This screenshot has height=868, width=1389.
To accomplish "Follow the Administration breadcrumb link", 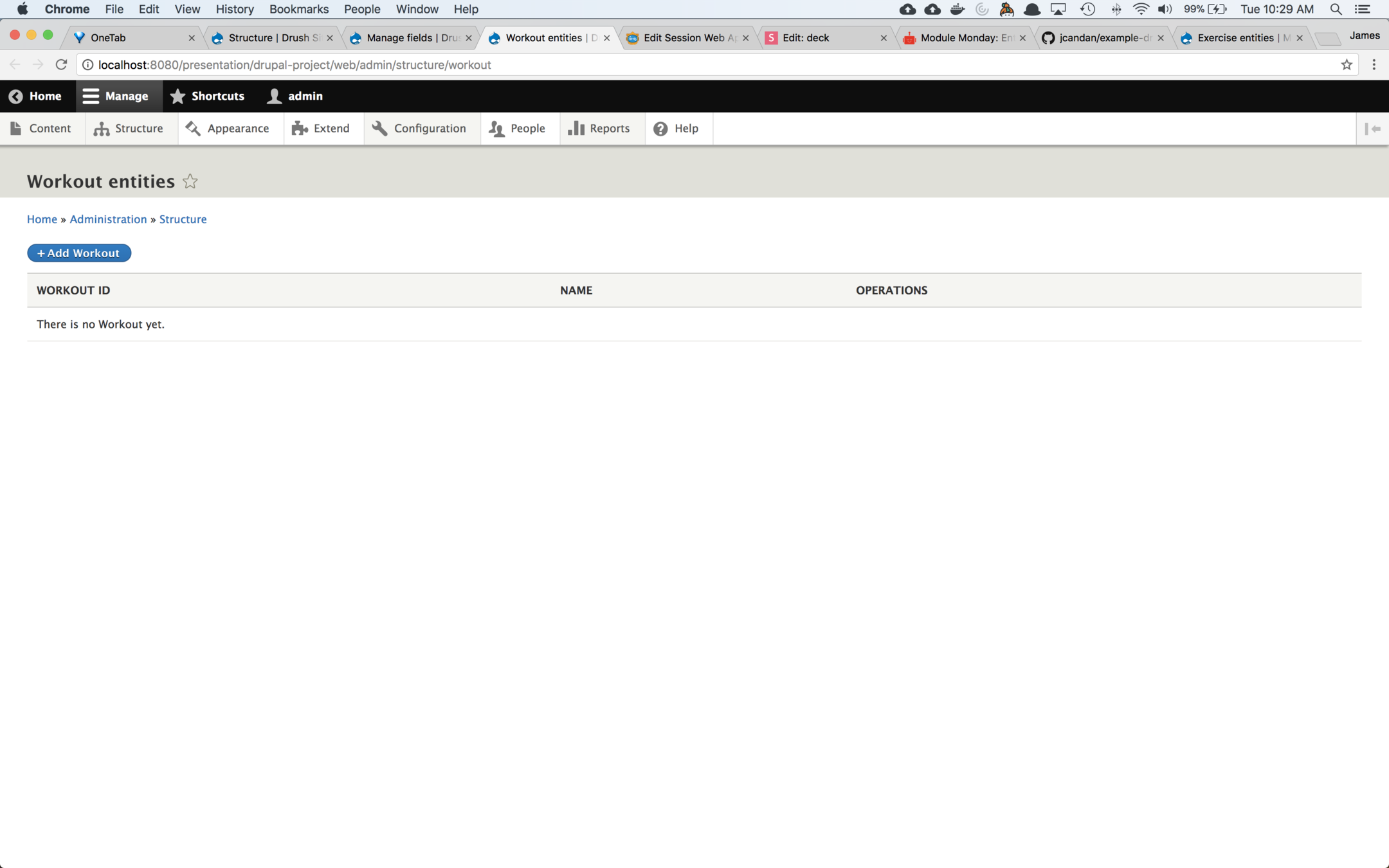I will pos(108,219).
